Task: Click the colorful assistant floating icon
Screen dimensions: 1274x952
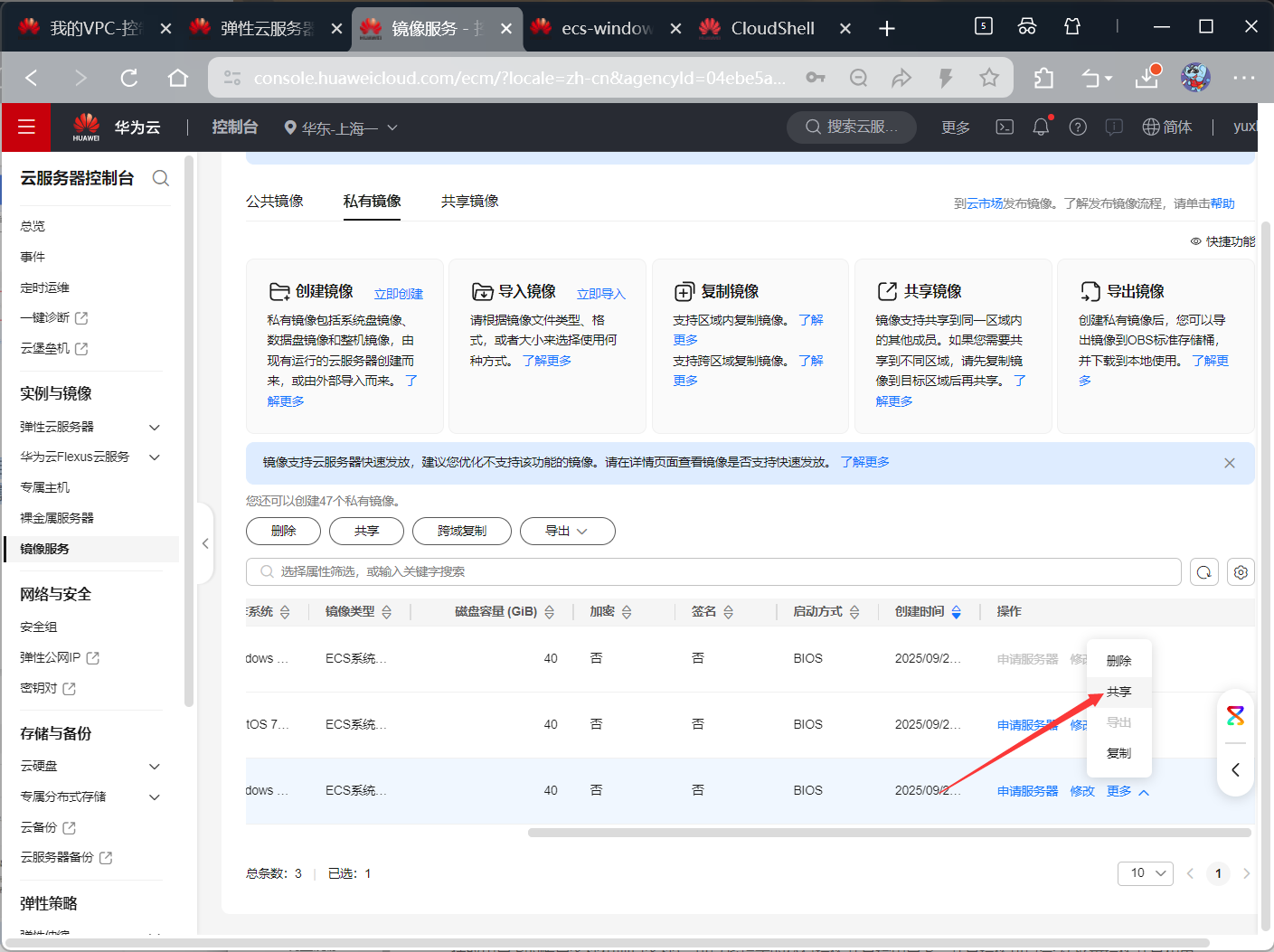Action: (1235, 716)
